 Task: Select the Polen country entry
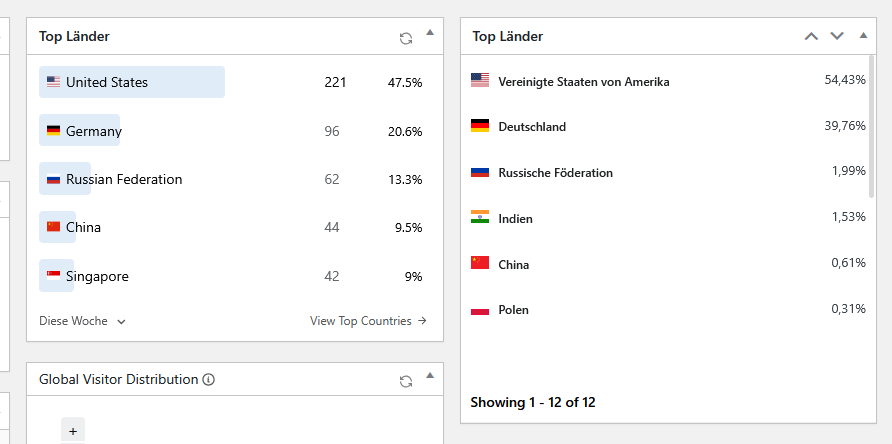668,310
